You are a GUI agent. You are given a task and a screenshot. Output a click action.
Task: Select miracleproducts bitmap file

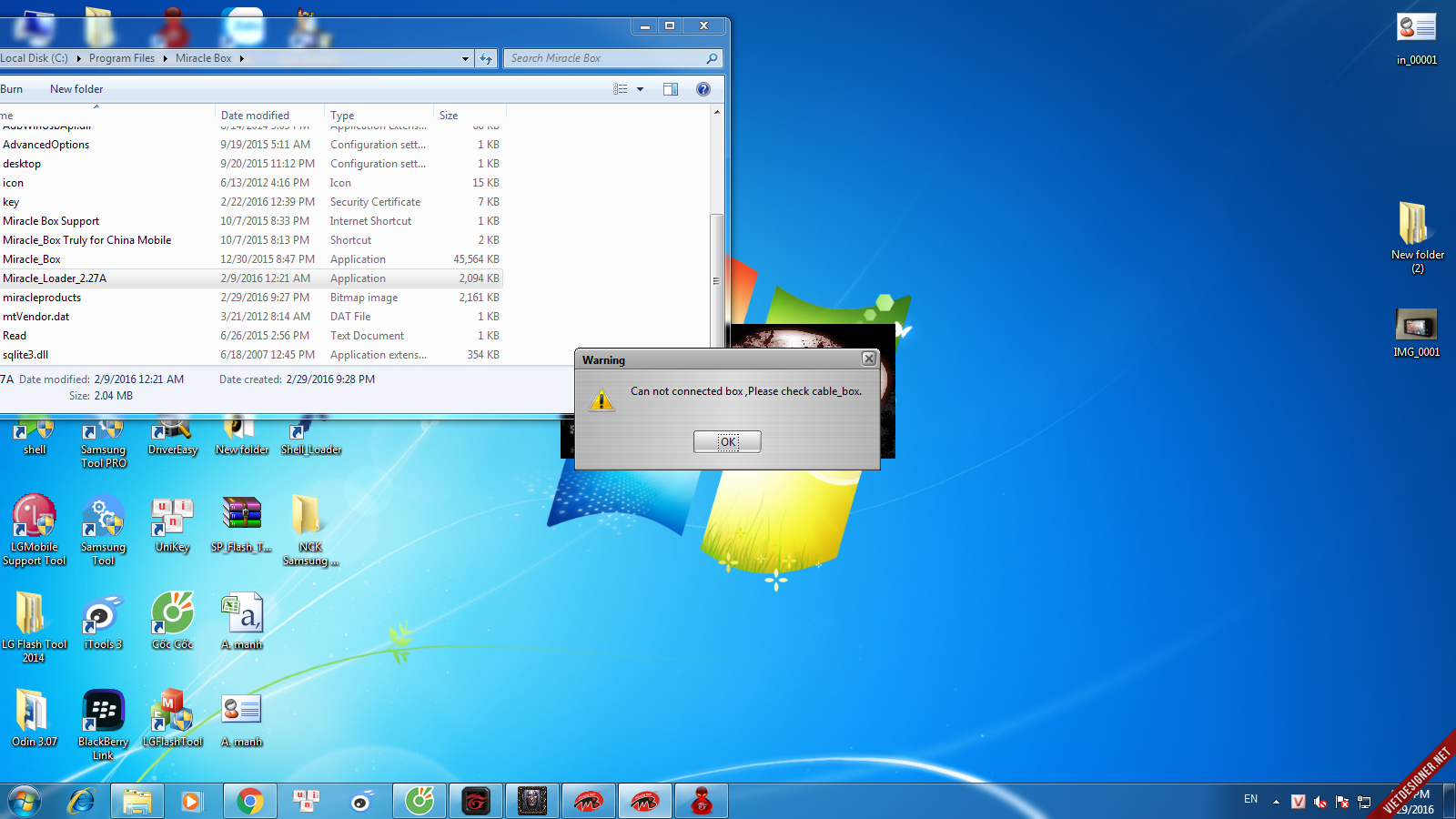click(250, 298)
